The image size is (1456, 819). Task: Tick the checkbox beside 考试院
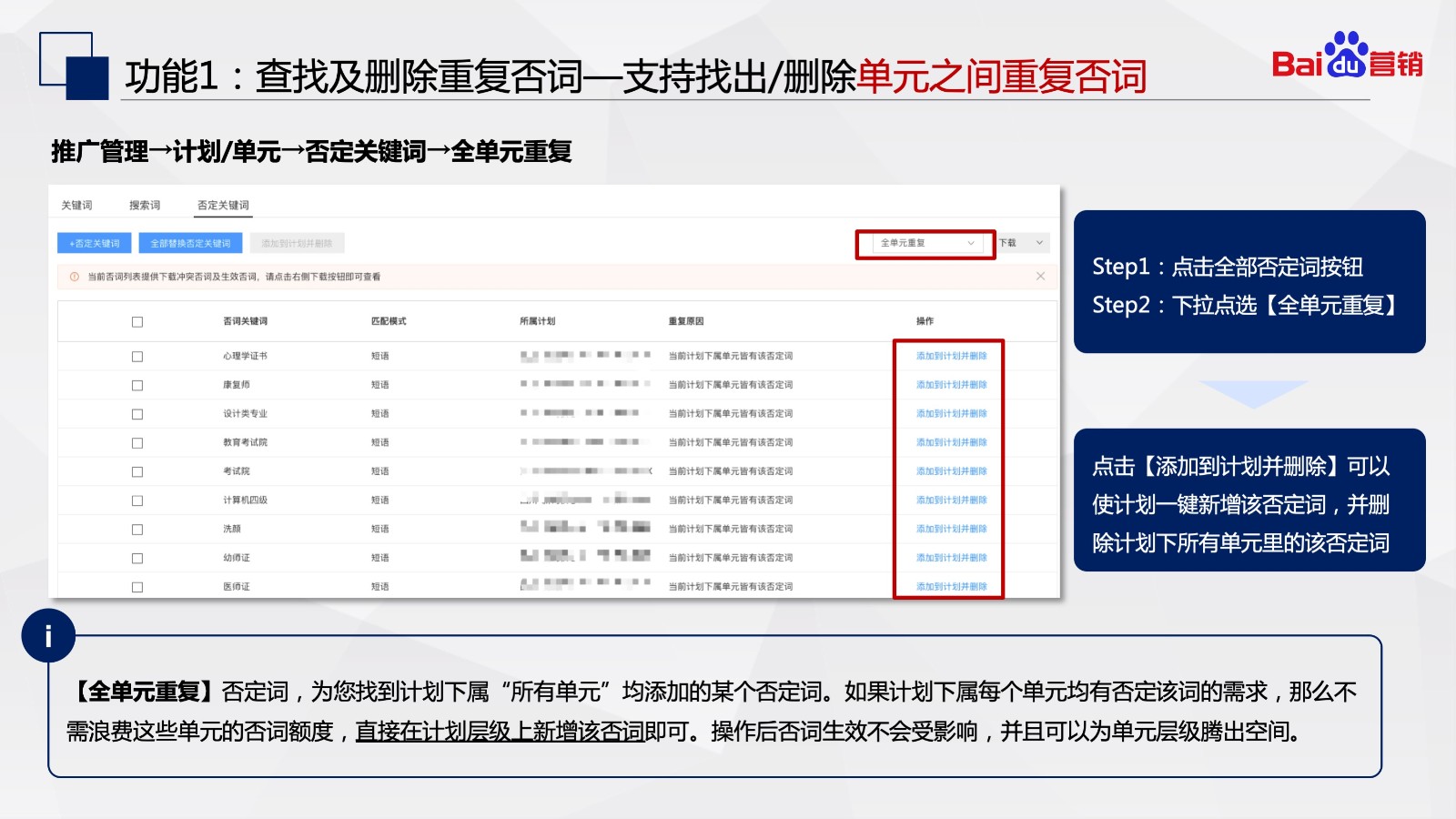coord(137,472)
